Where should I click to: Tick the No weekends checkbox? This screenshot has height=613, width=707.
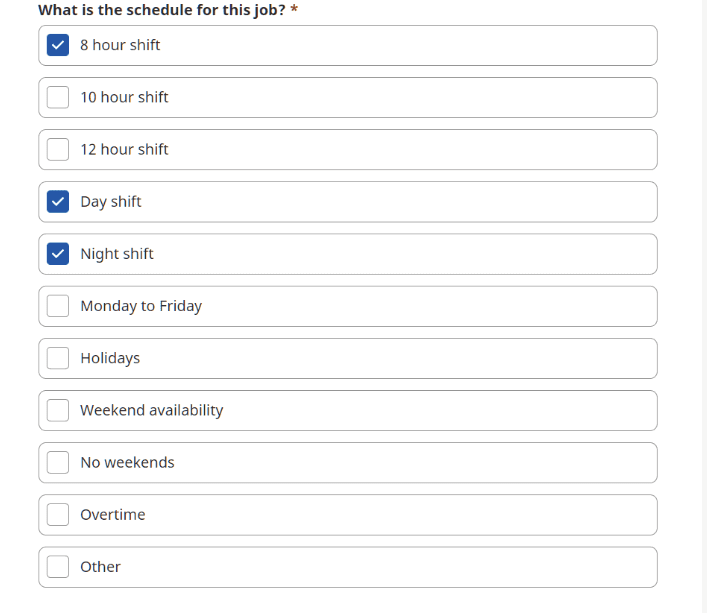[x=58, y=462]
